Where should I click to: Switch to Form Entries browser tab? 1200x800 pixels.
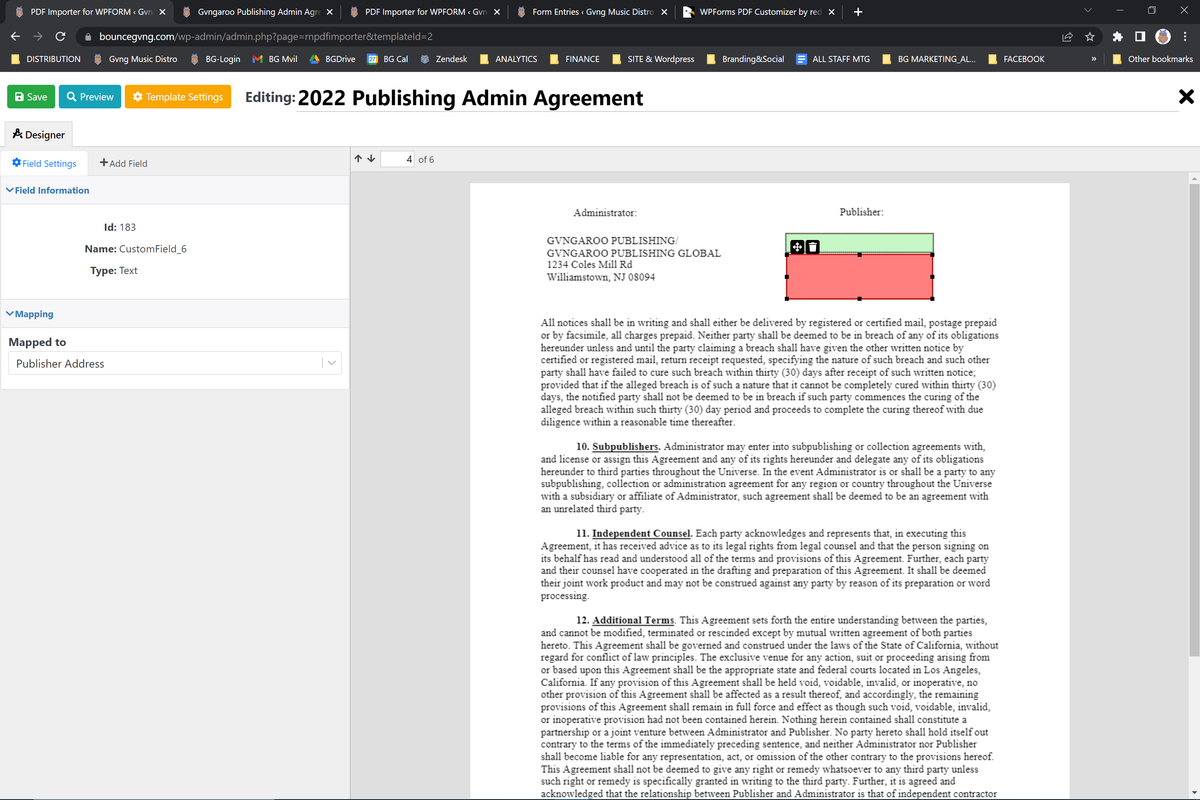(591, 12)
